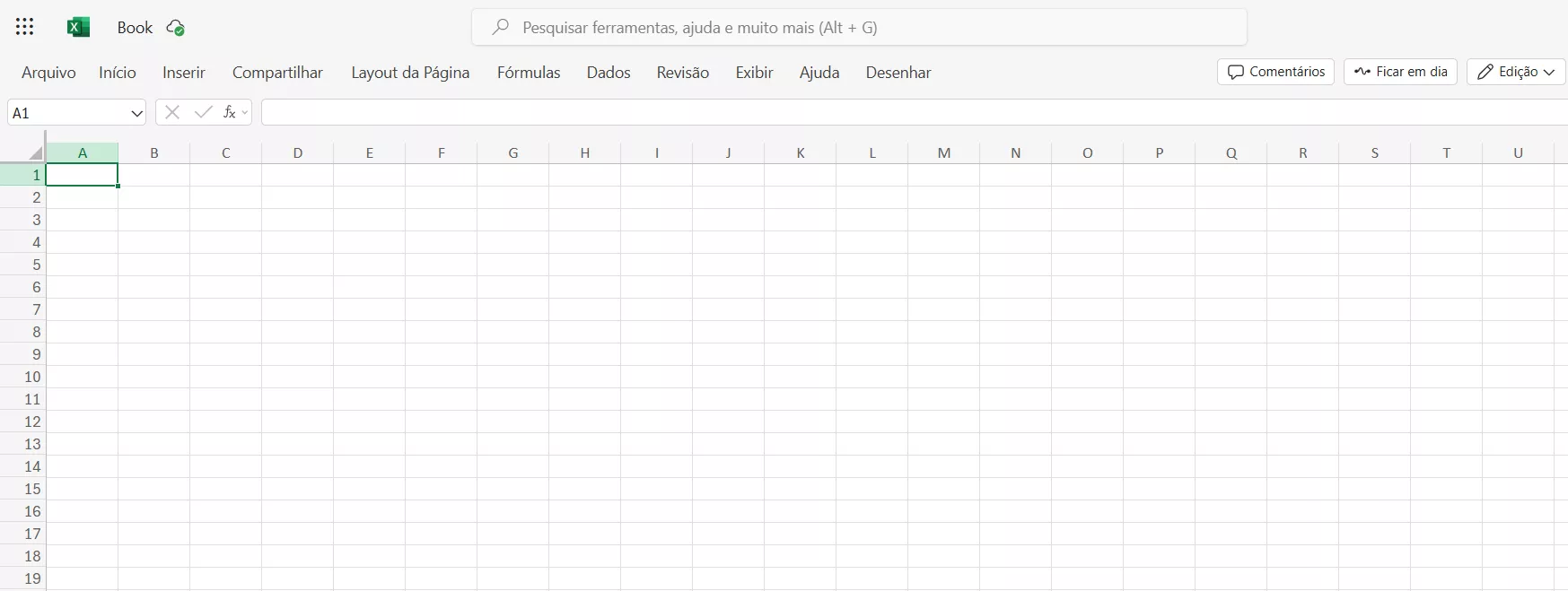Click the confirm checkmark in formula bar
Viewport: 1568px width, 591px height.
[x=204, y=112]
